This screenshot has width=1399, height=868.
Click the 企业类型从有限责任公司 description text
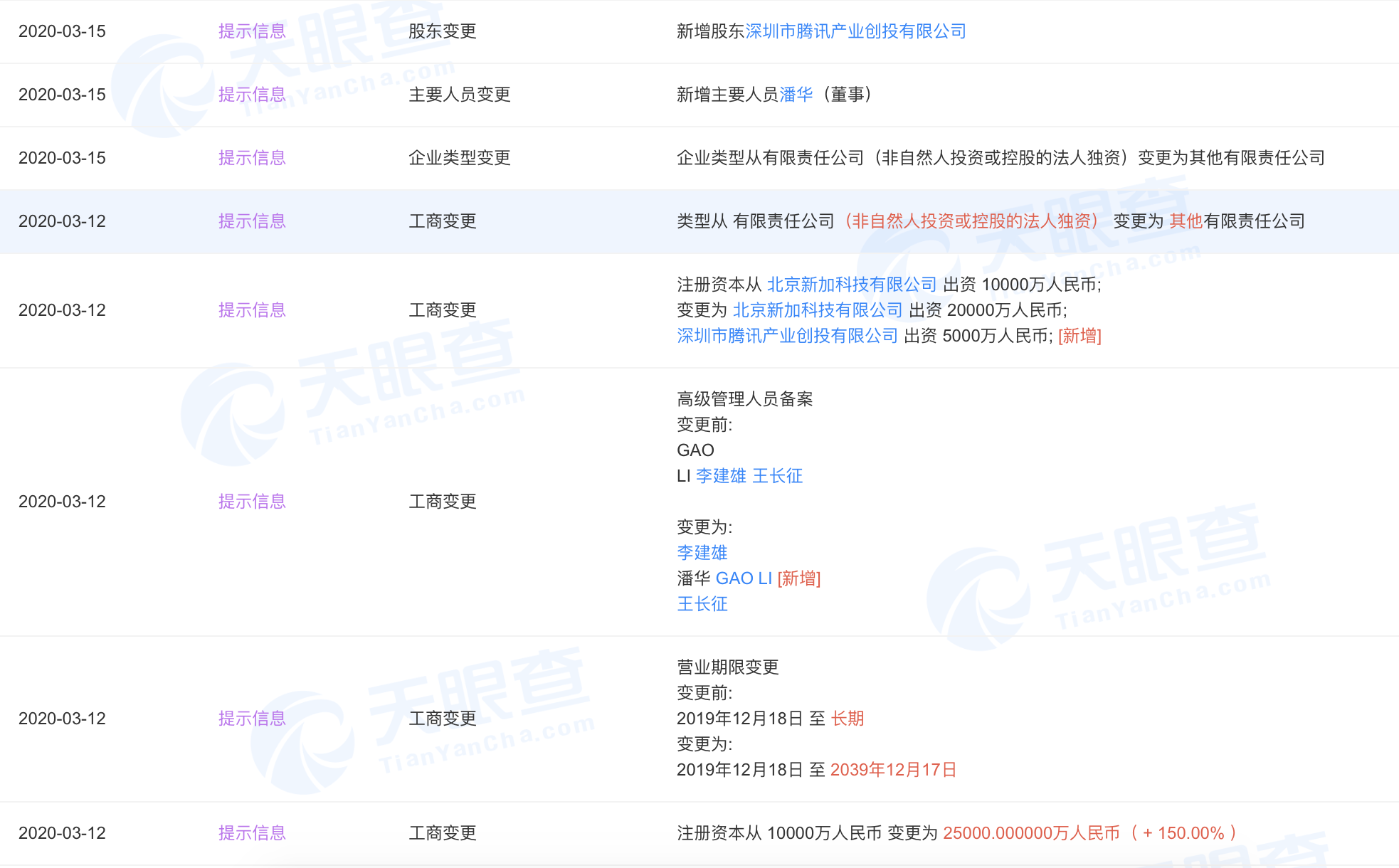(1001, 158)
